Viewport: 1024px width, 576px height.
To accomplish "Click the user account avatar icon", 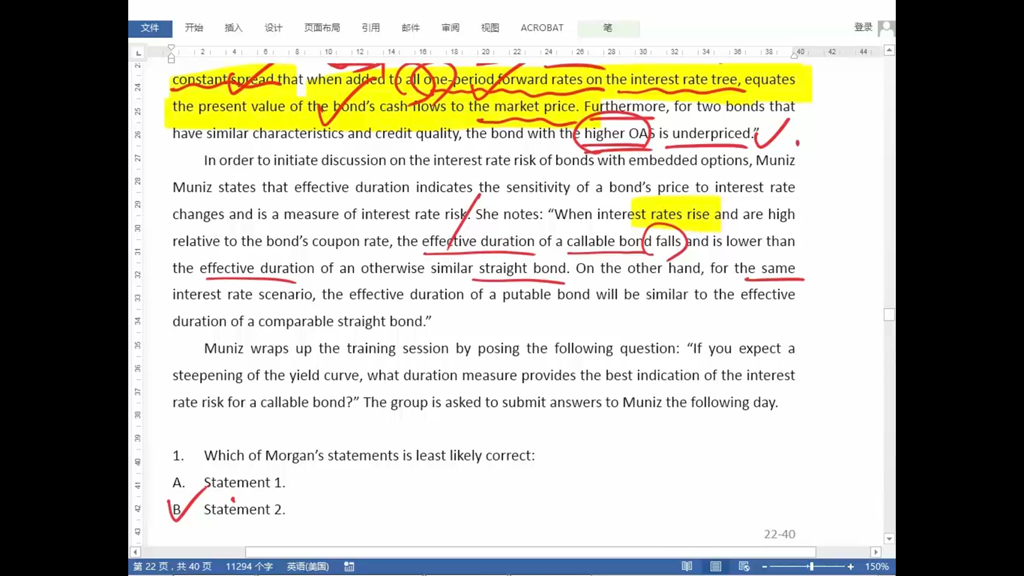I will pos(886,28).
